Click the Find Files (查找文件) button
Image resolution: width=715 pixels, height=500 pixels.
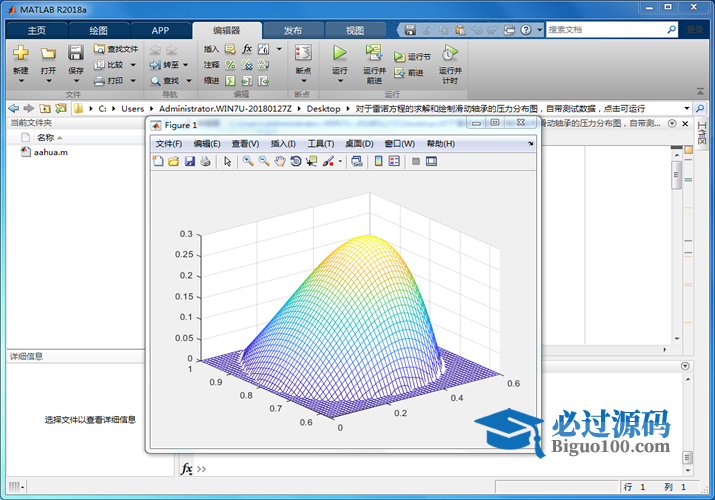[x=116, y=49]
